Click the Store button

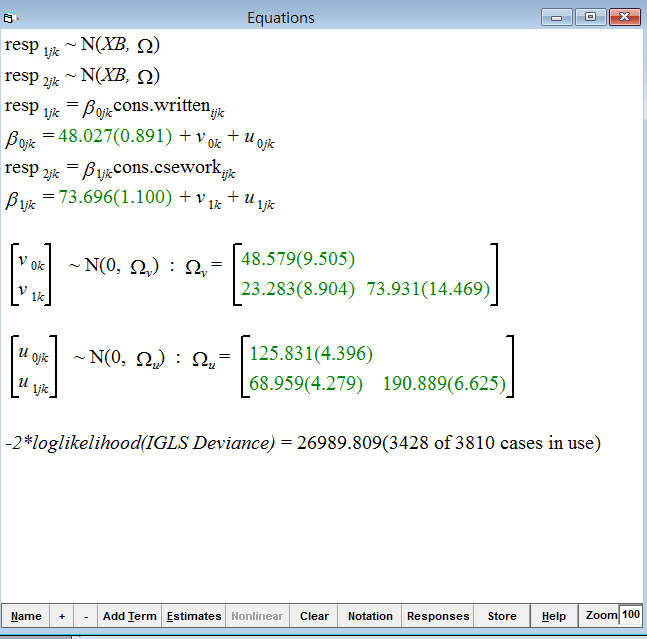(502, 616)
